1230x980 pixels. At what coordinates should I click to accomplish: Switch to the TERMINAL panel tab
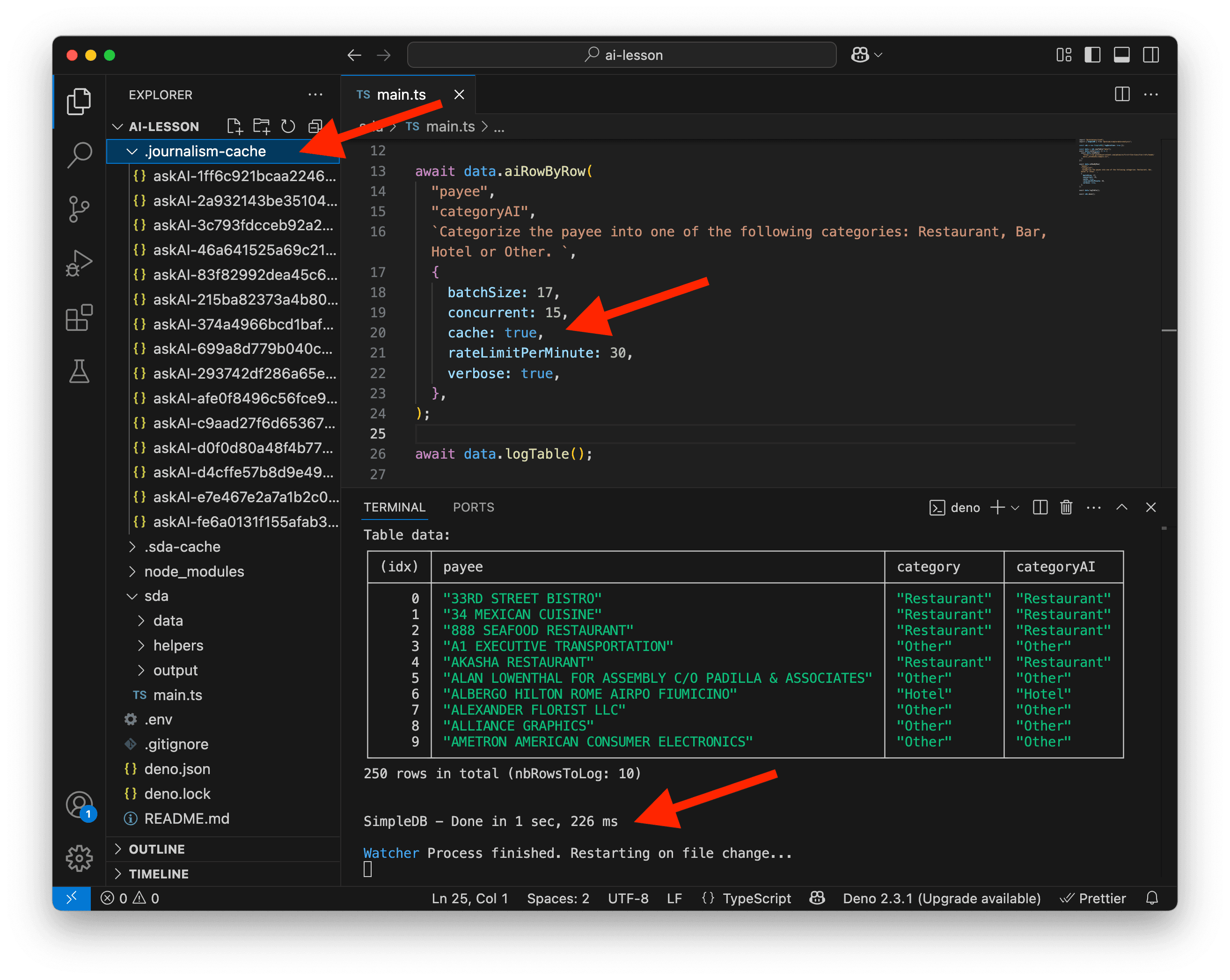(x=394, y=507)
